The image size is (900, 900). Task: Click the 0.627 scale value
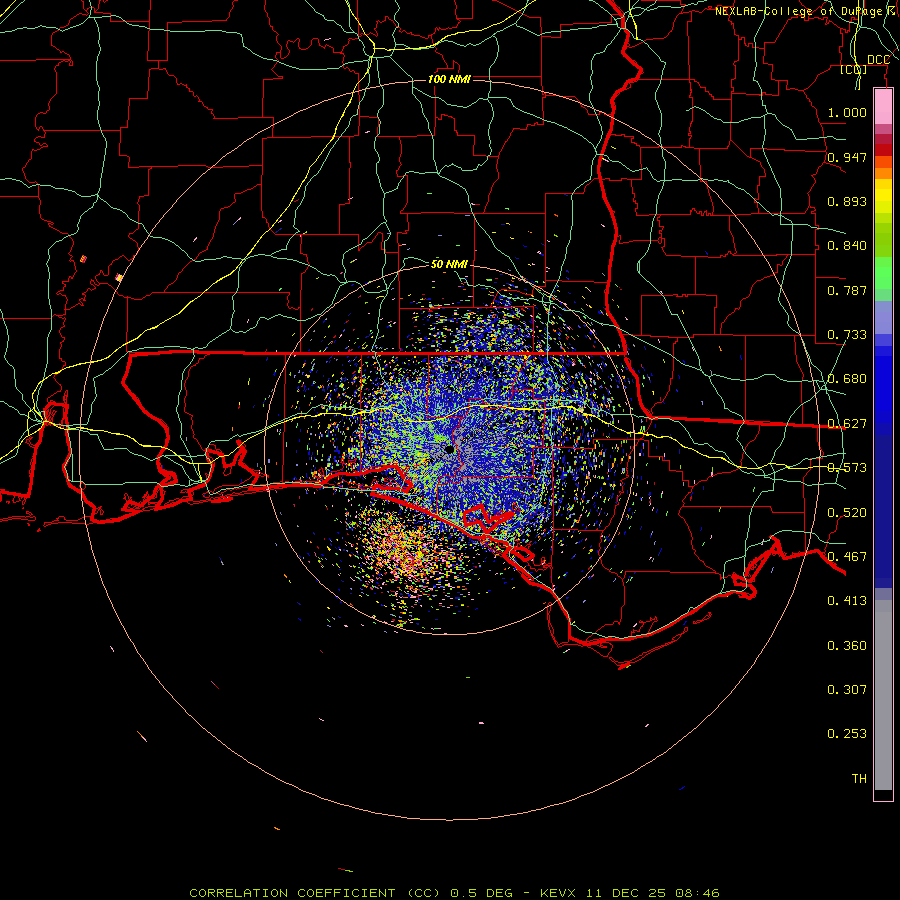(x=847, y=424)
